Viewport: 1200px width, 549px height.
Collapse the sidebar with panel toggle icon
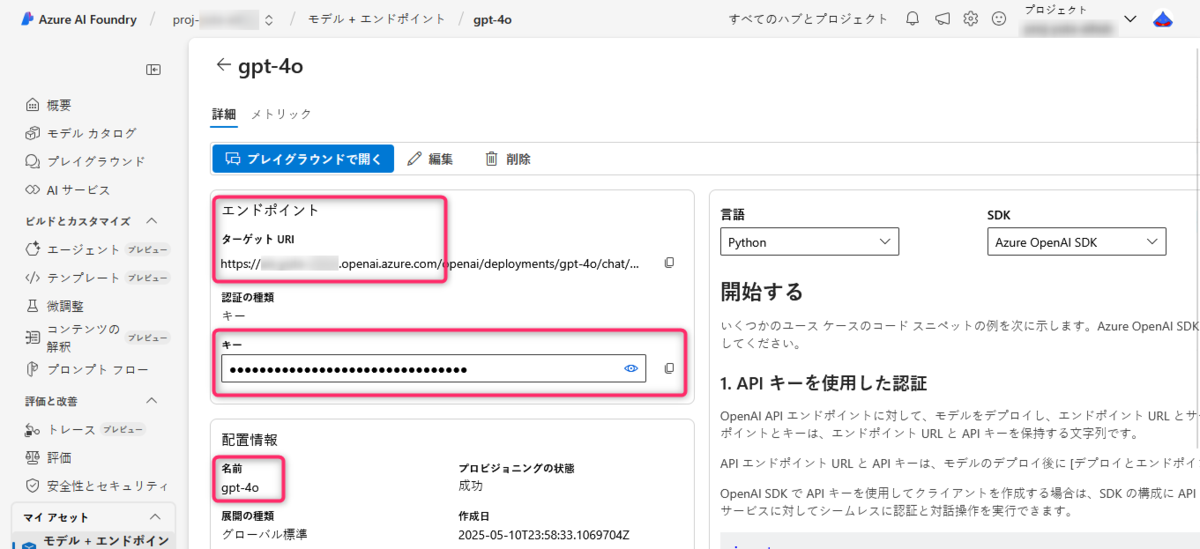pos(153,69)
